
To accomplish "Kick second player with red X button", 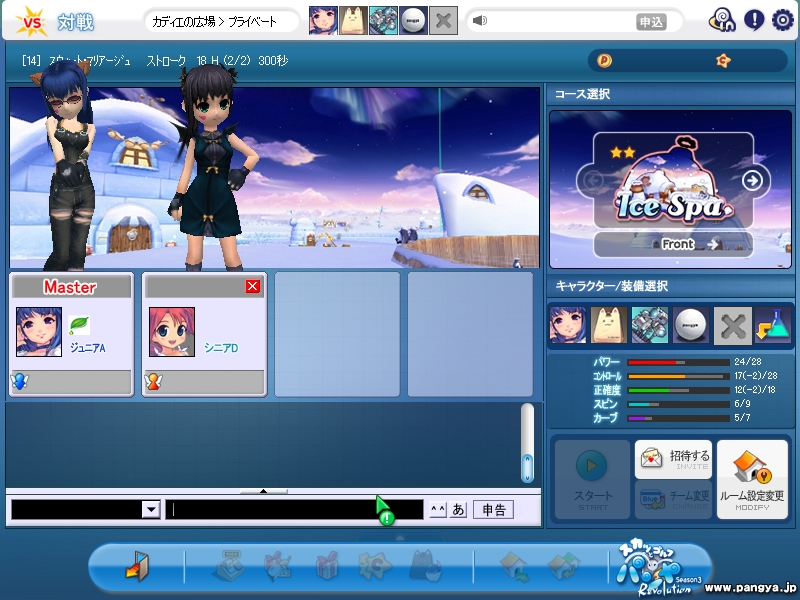I will [252, 286].
